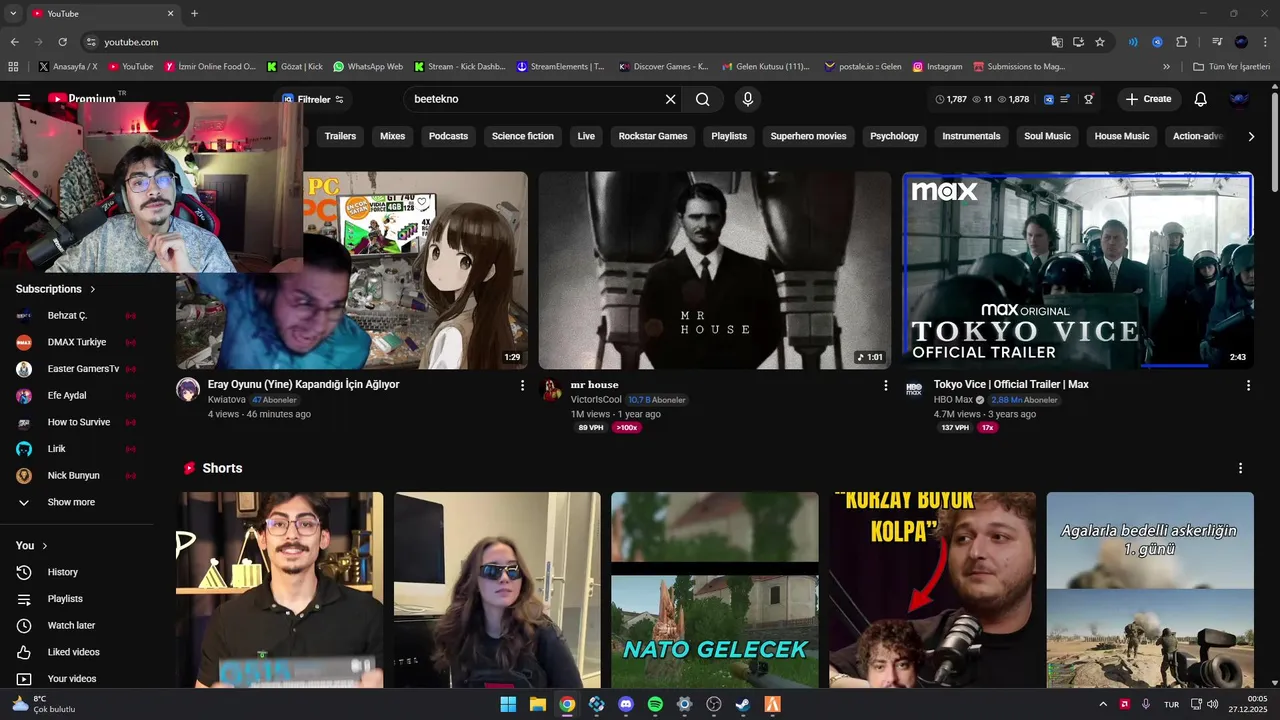Open the Chrome apps grid in bookmarks bar
1280x720 pixels.
coord(13,67)
